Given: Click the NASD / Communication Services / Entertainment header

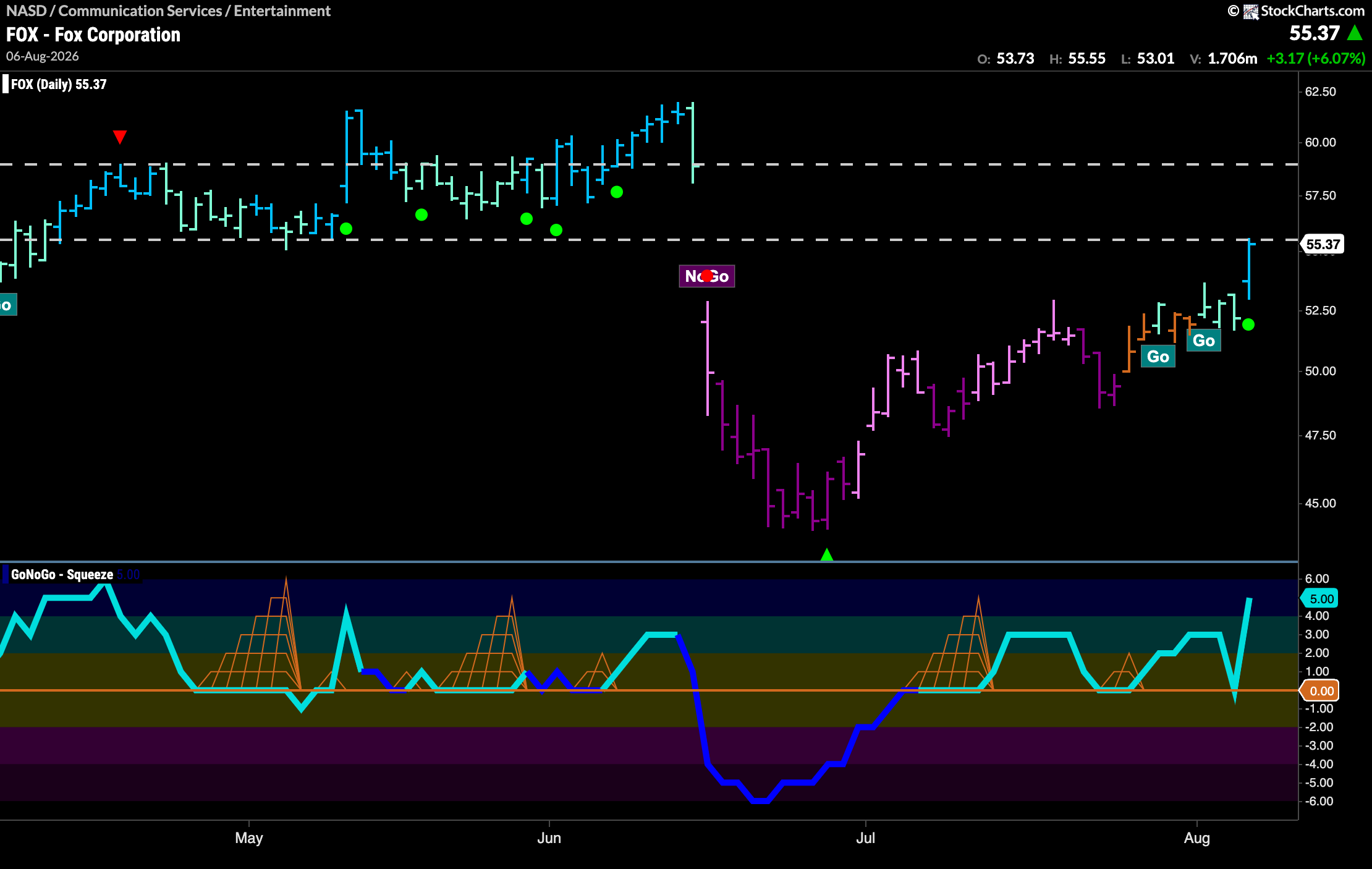Looking at the screenshot, I should (168, 11).
